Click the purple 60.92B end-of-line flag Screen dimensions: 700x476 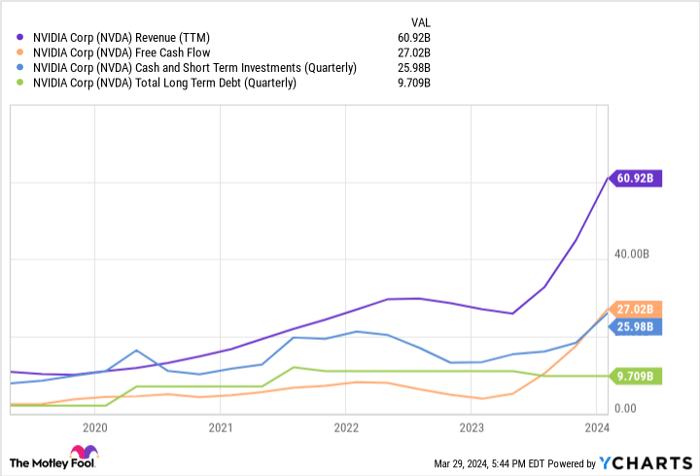click(635, 178)
